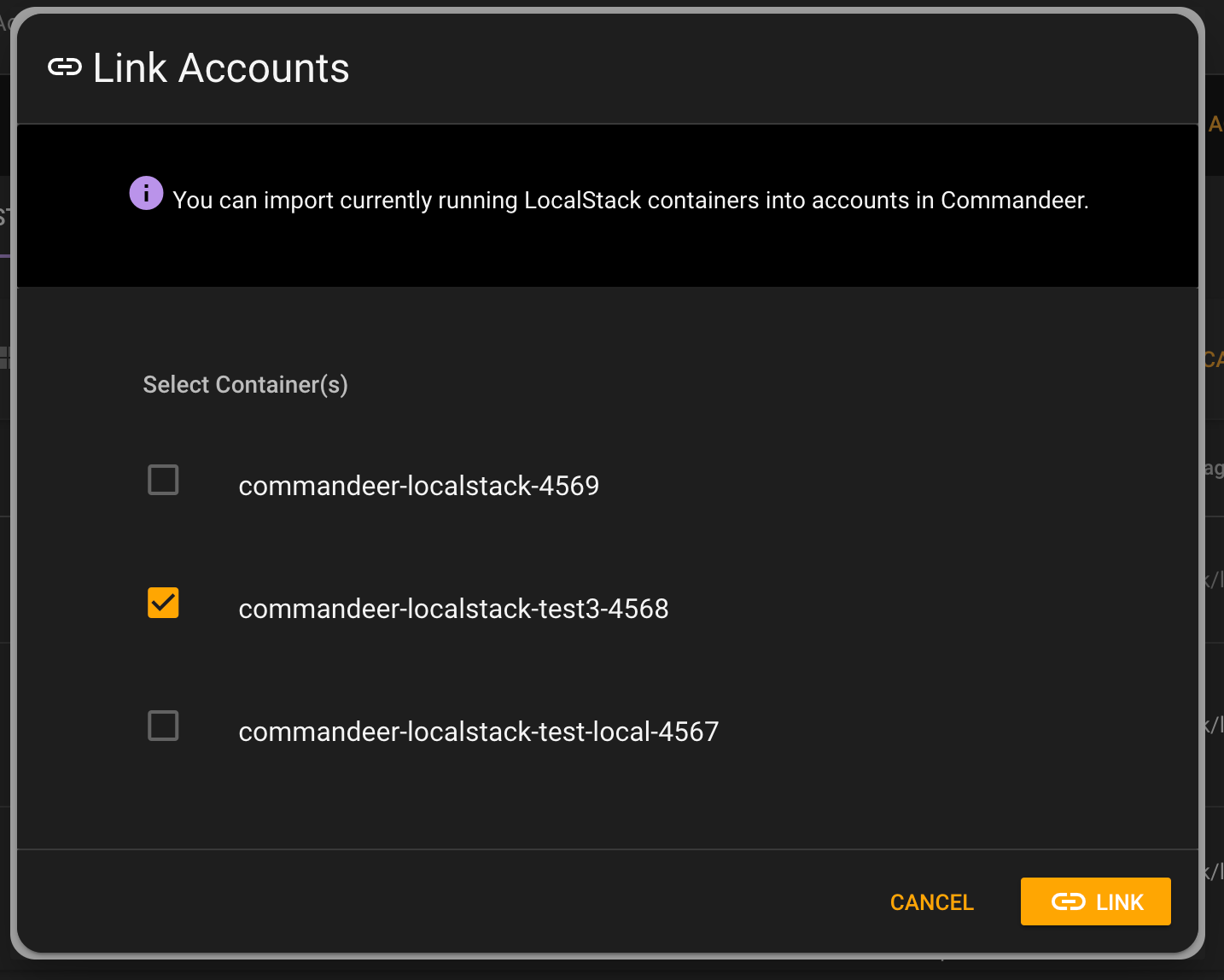Check the commandeer-localstack-4569 container checkbox

pos(163,480)
